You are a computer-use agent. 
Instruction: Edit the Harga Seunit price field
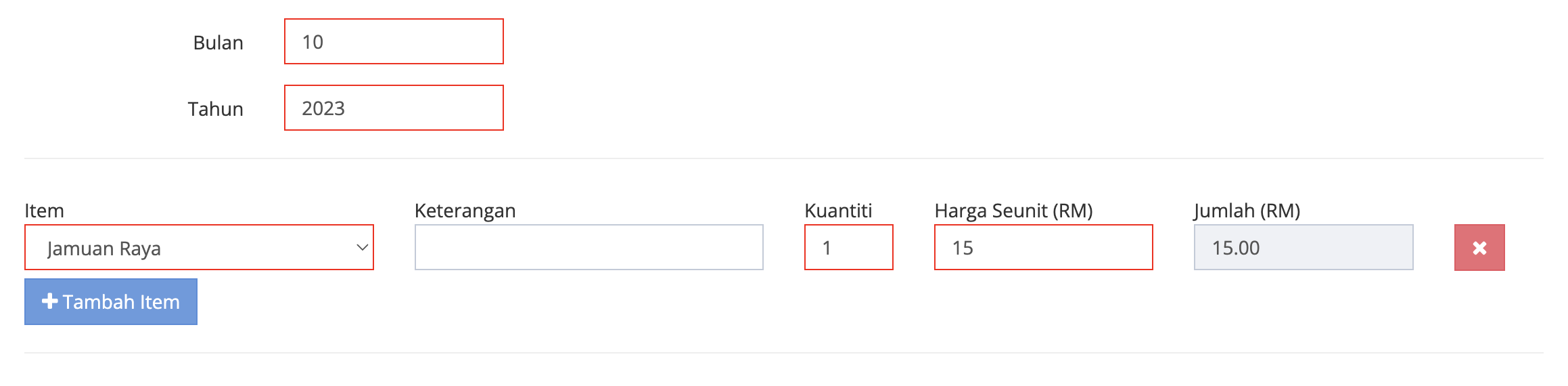[x=1043, y=248]
